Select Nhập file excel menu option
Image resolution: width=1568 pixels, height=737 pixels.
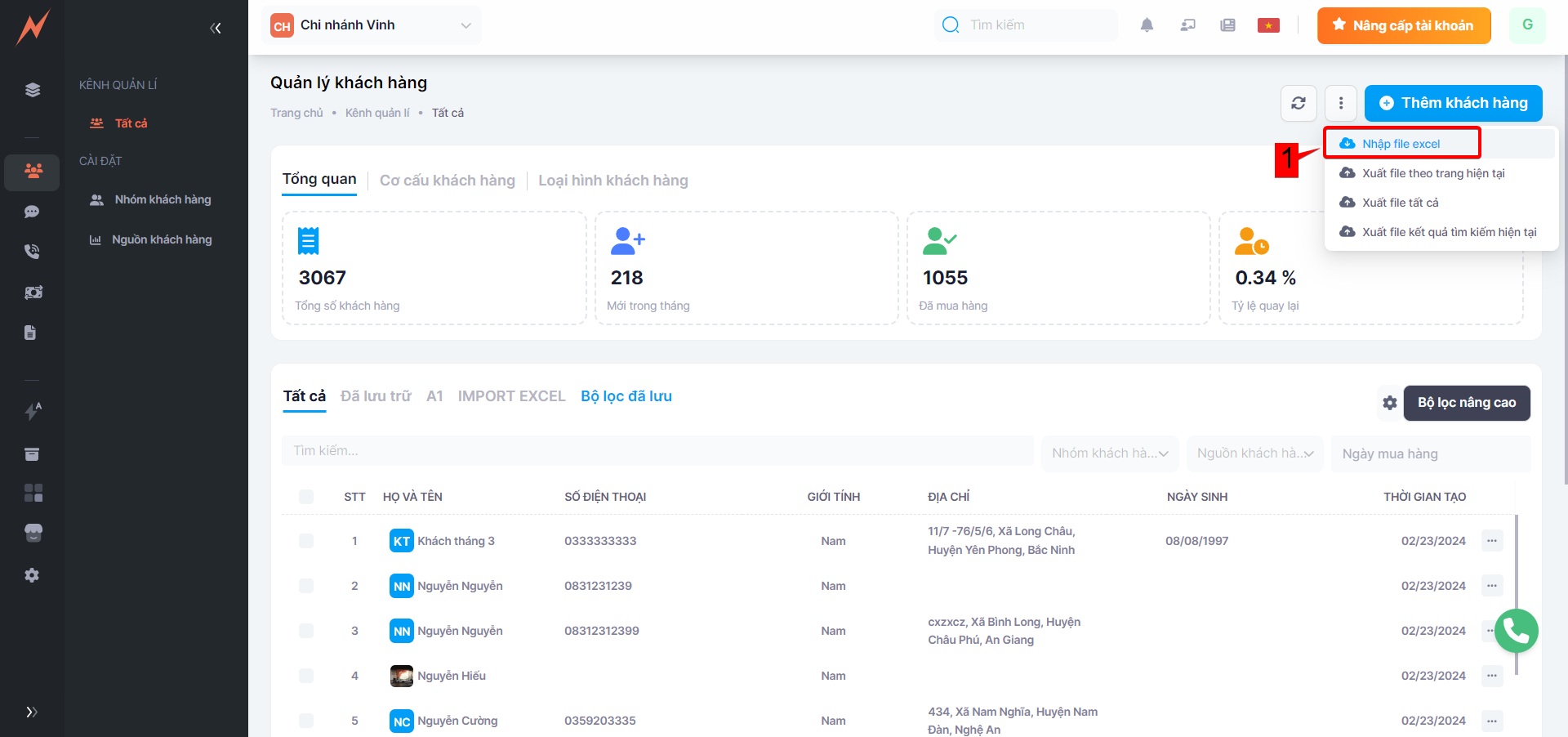pyautogui.click(x=1401, y=144)
